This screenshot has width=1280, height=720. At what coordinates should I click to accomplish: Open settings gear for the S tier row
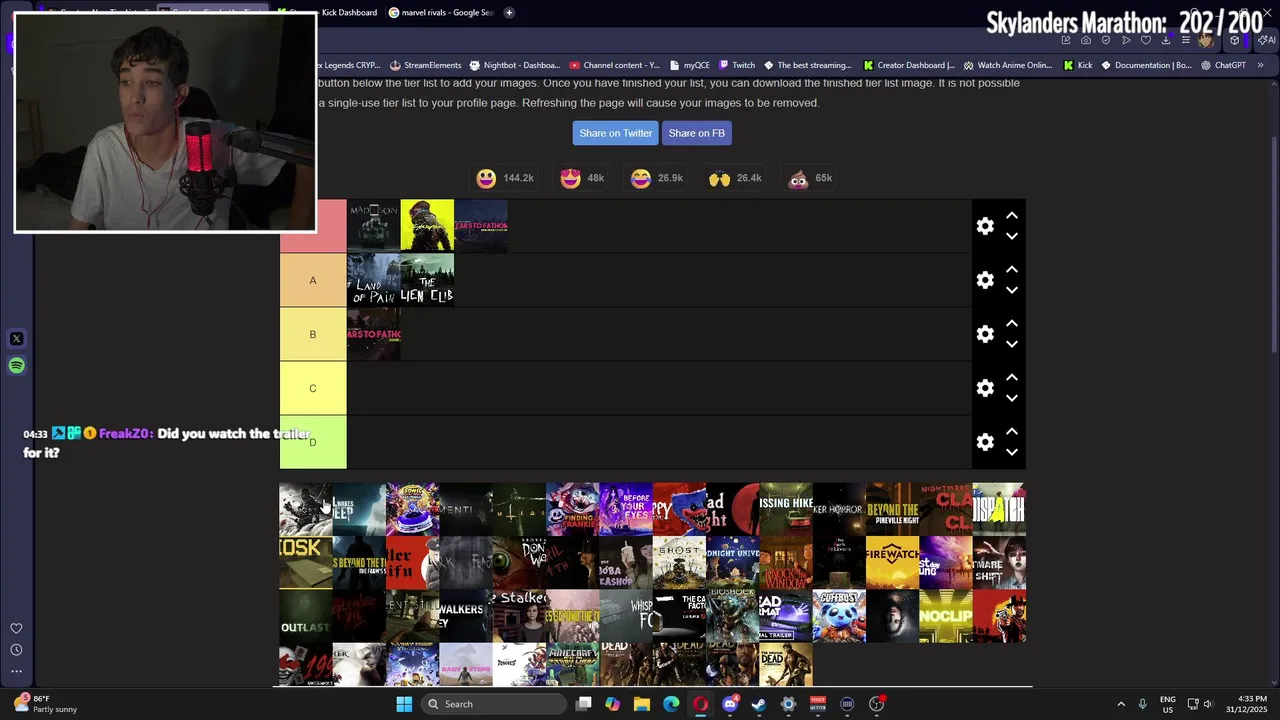pyautogui.click(x=985, y=226)
